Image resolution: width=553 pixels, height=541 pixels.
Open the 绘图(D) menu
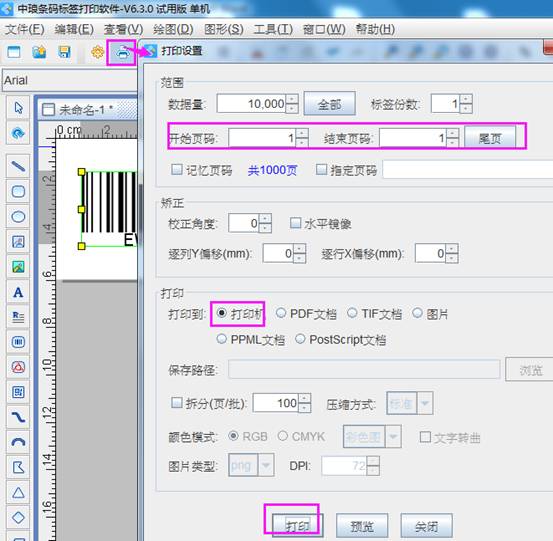[x=173, y=29]
